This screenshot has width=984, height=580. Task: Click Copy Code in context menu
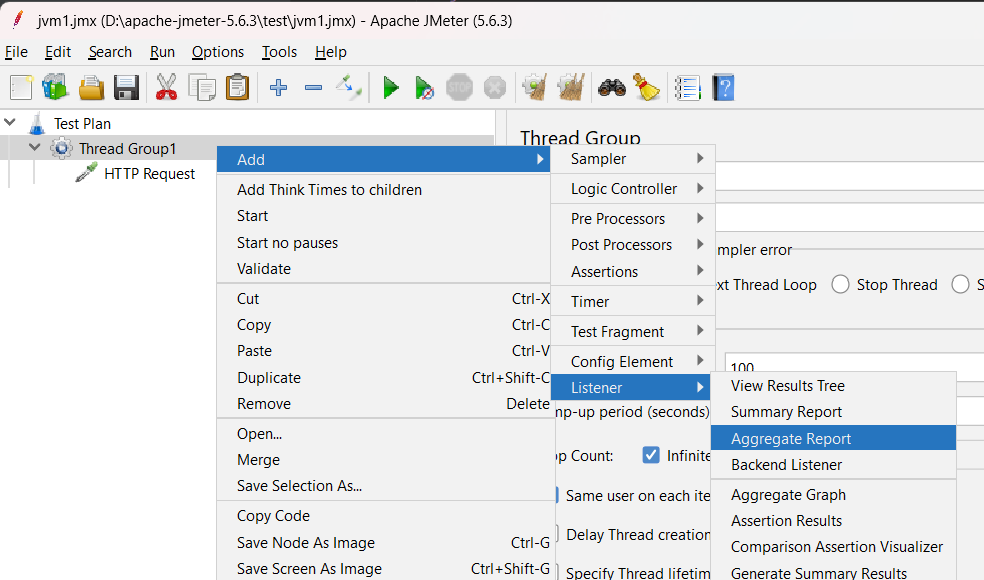[383, 516]
